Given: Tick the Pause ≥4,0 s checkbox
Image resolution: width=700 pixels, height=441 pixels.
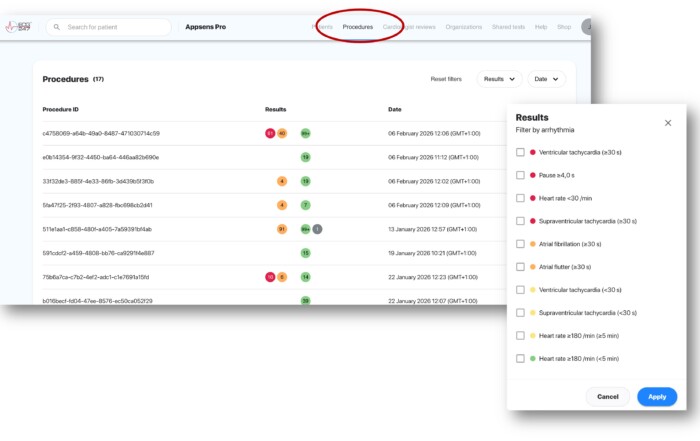Looking at the screenshot, I should pyautogui.click(x=520, y=175).
